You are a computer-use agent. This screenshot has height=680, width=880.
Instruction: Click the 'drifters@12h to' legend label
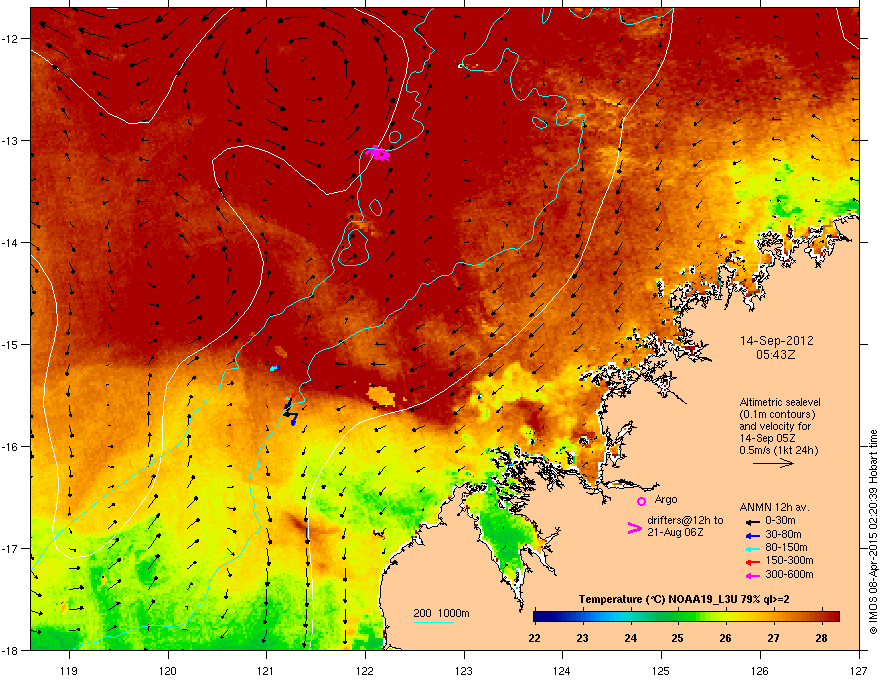point(685,521)
